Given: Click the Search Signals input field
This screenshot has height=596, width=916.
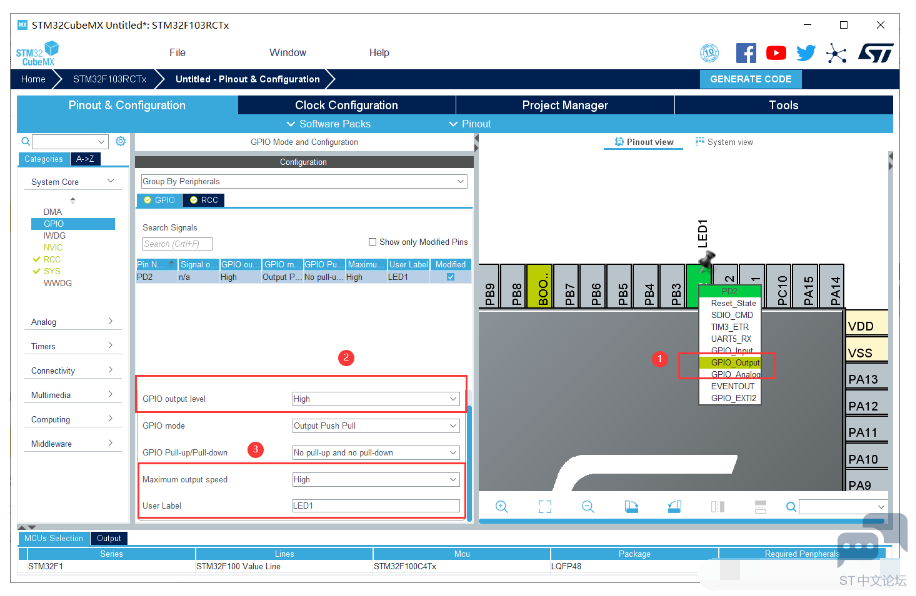Looking at the screenshot, I should click(x=177, y=244).
